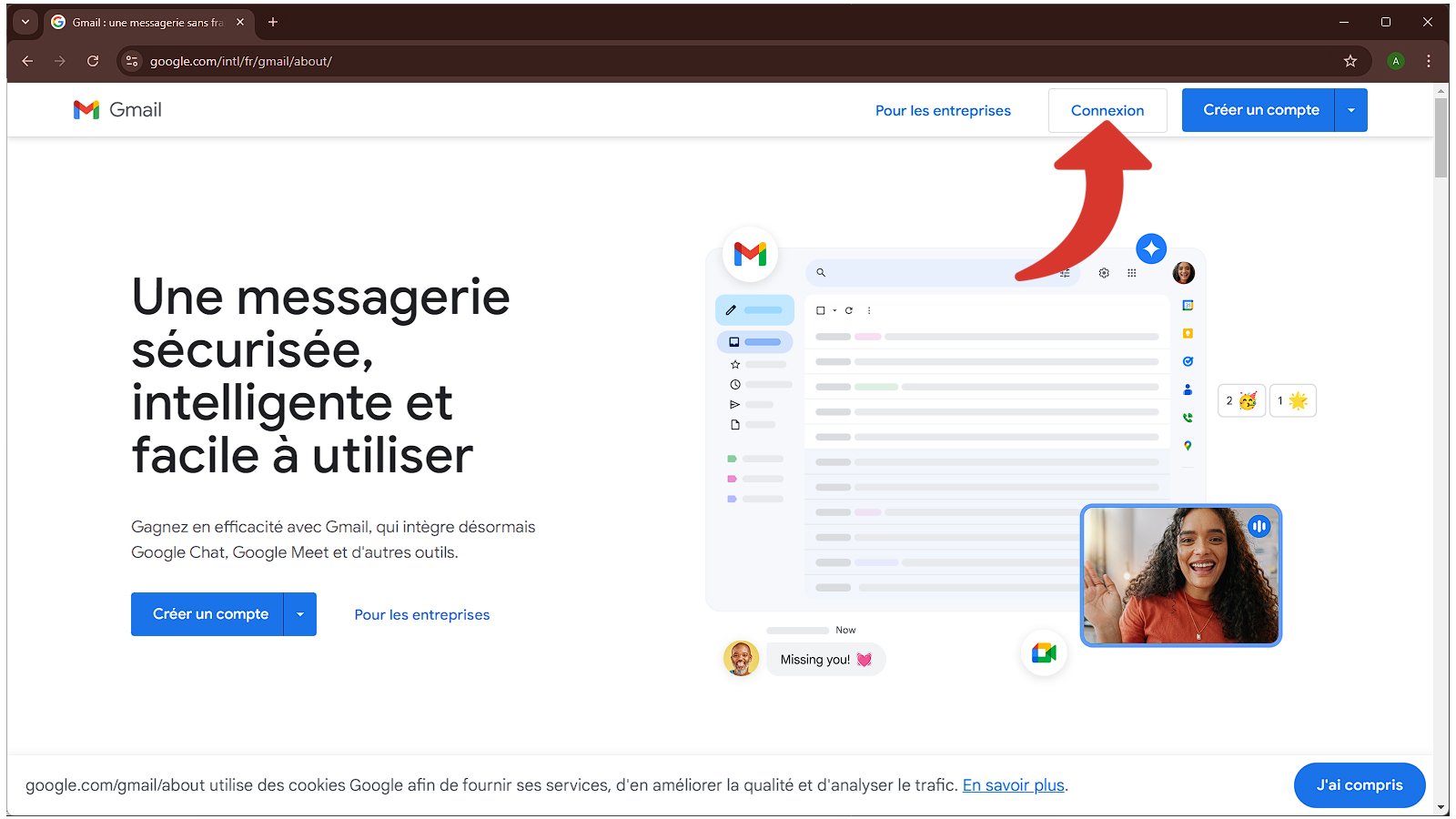Open the En savoir plus link
Screen dimensions: 1456x819
tap(1012, 784)
